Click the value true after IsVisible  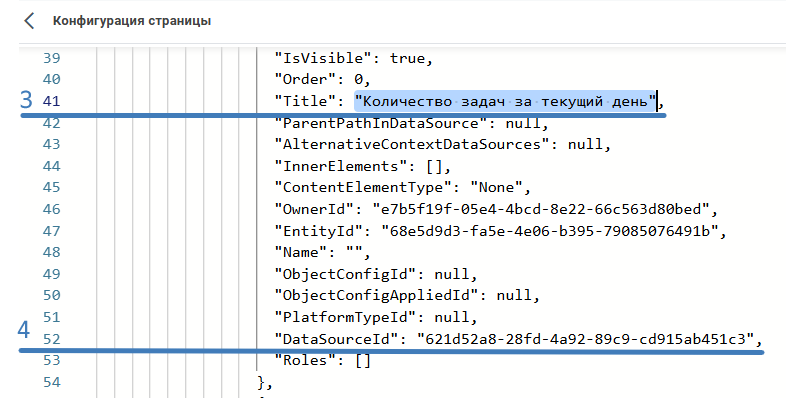click(x=407, y=58)
